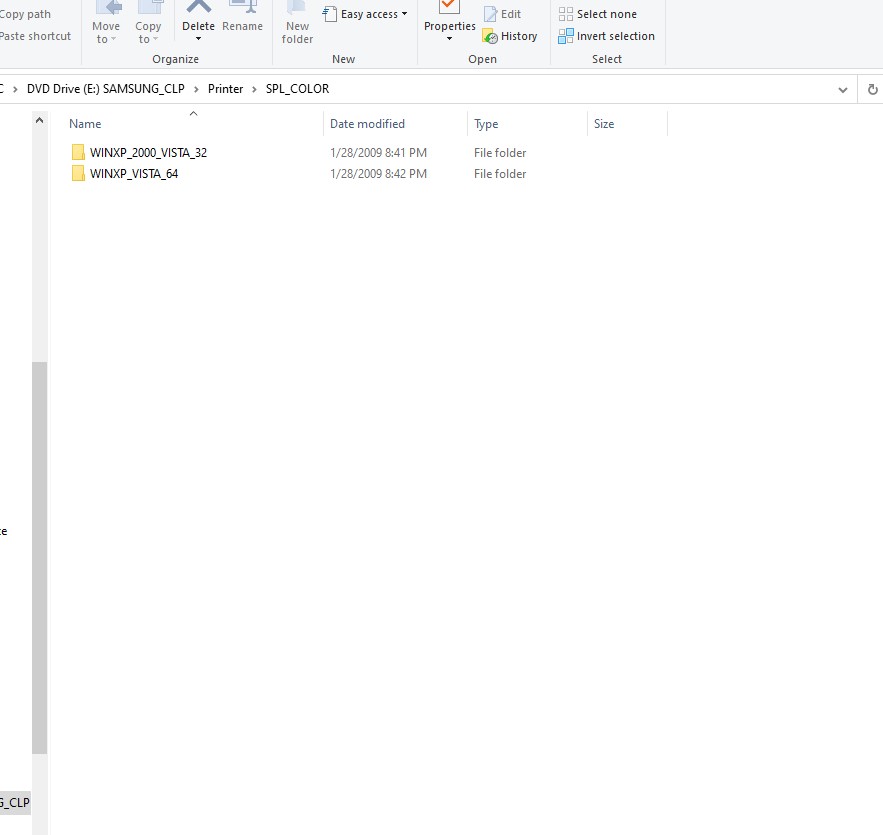Sort files by Name column header
The image size is (883, 835).
click(x=85, y=124)
